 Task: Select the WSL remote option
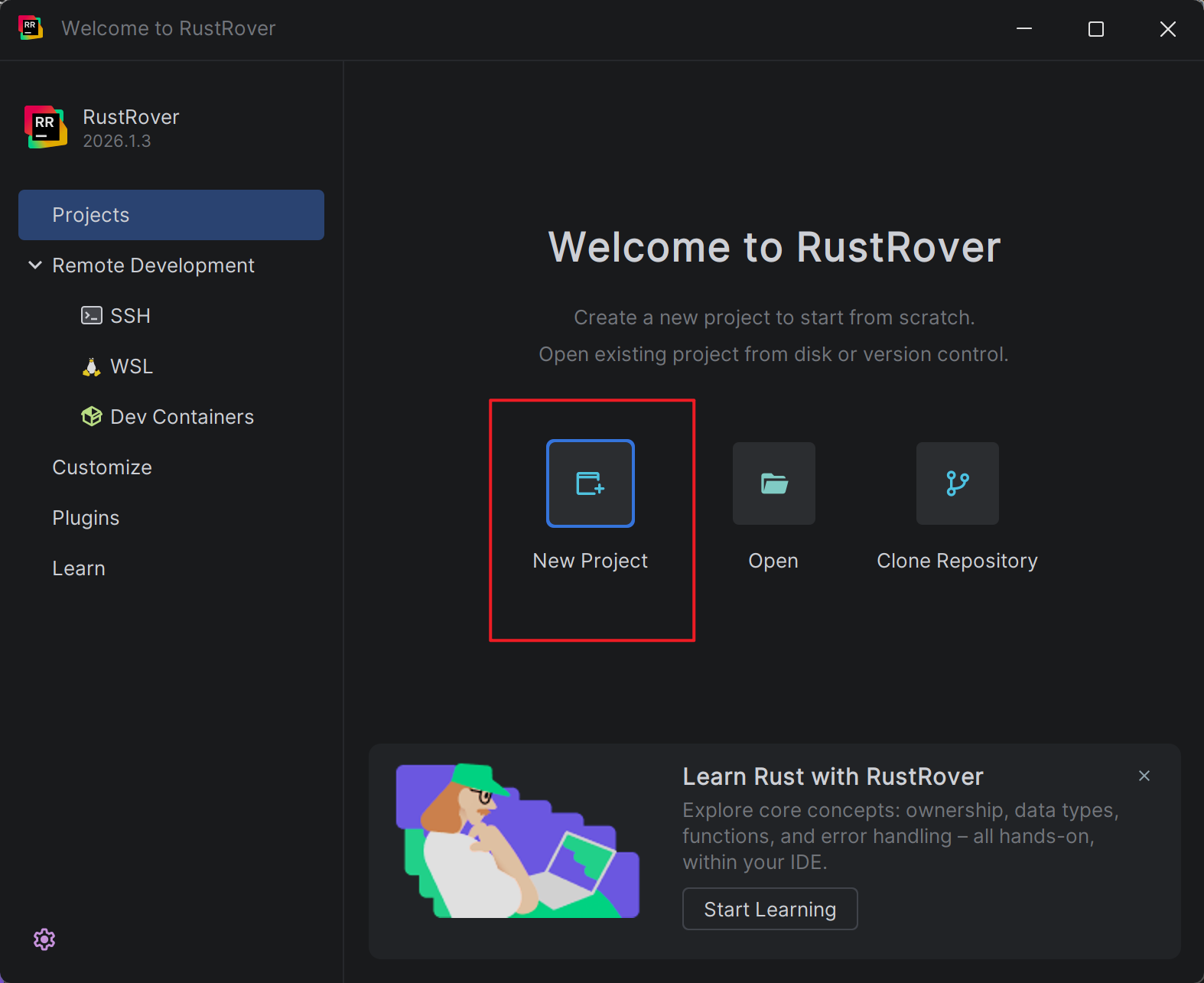(x=171, y=366)
